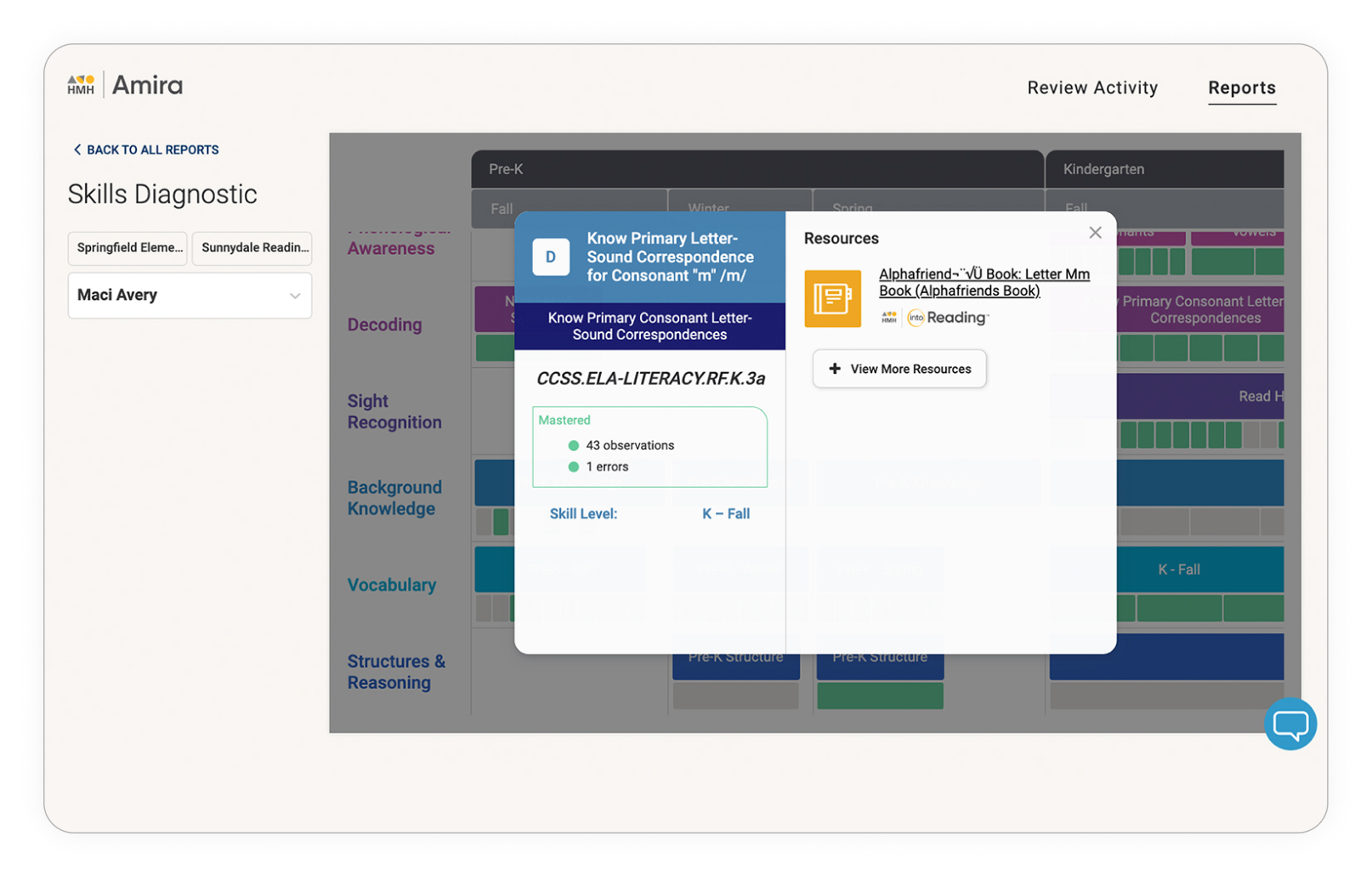The height and width of the screenshot is (887, 1372).
Task: Click the Skill Level: label
Action: 583,513
